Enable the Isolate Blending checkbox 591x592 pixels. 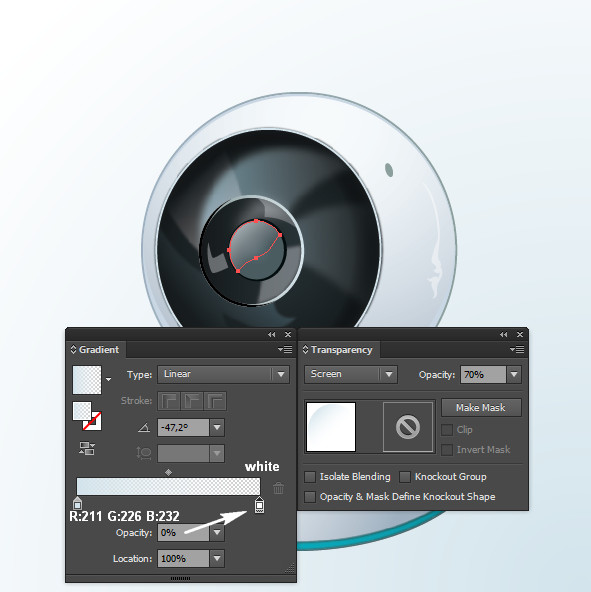click(310, 477)
